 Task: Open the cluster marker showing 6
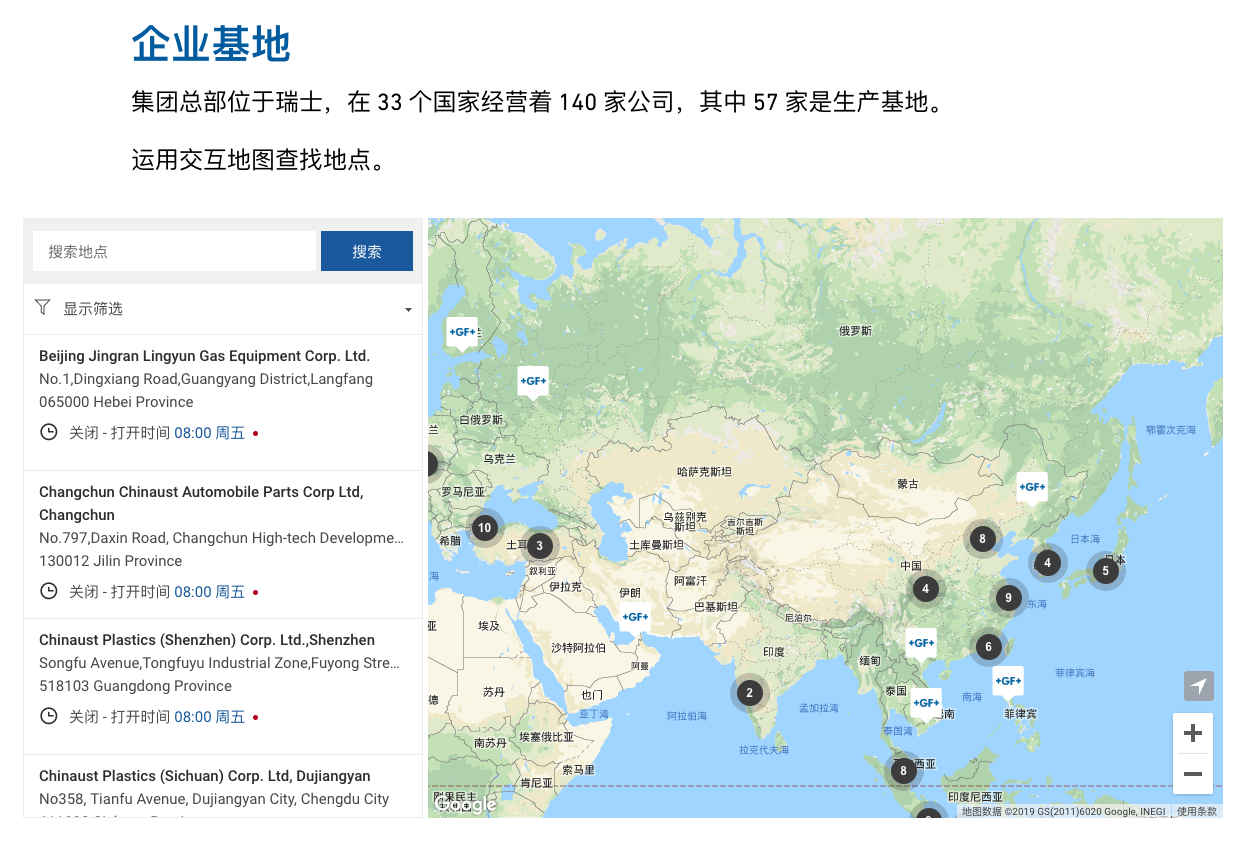point(988,646)
